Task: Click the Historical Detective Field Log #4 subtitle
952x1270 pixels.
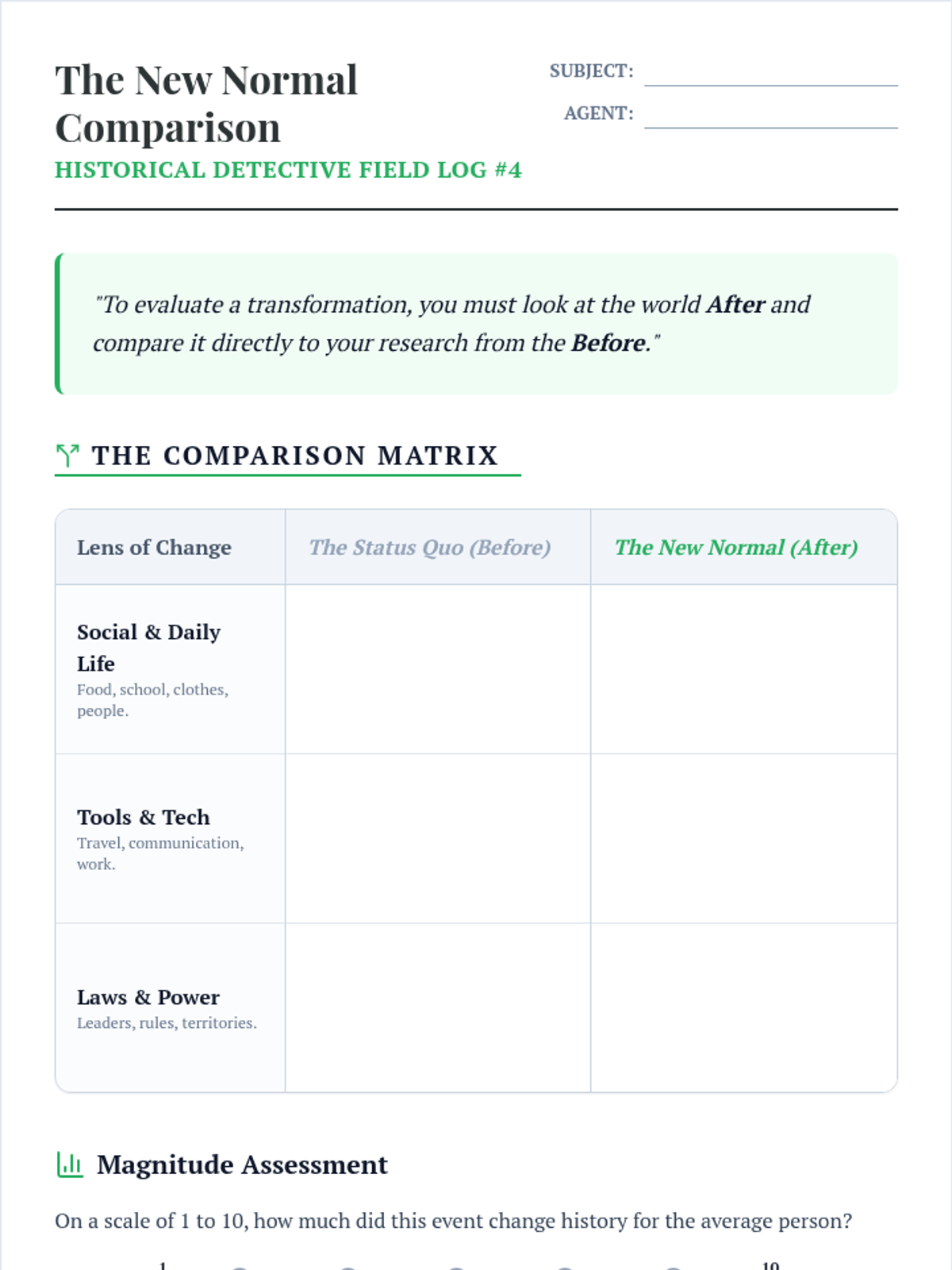Action: pyautogui.click(x=288, y=170)
